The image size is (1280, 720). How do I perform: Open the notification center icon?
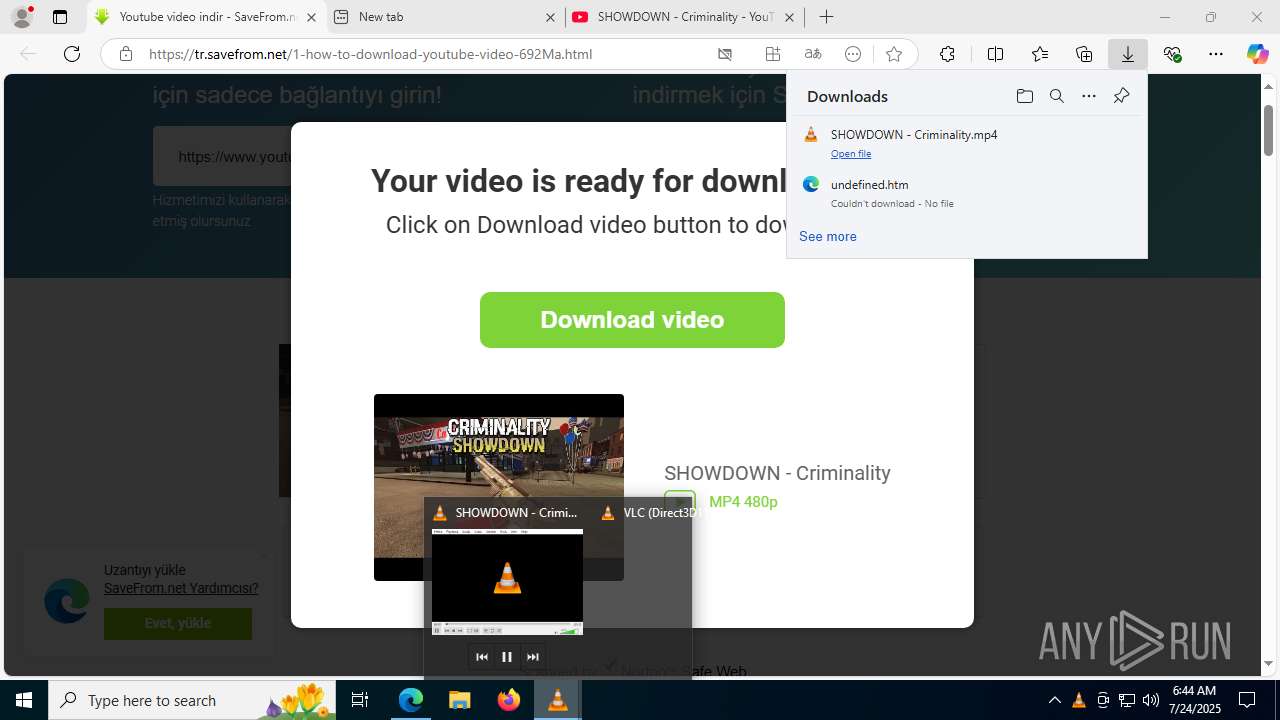1247,700
